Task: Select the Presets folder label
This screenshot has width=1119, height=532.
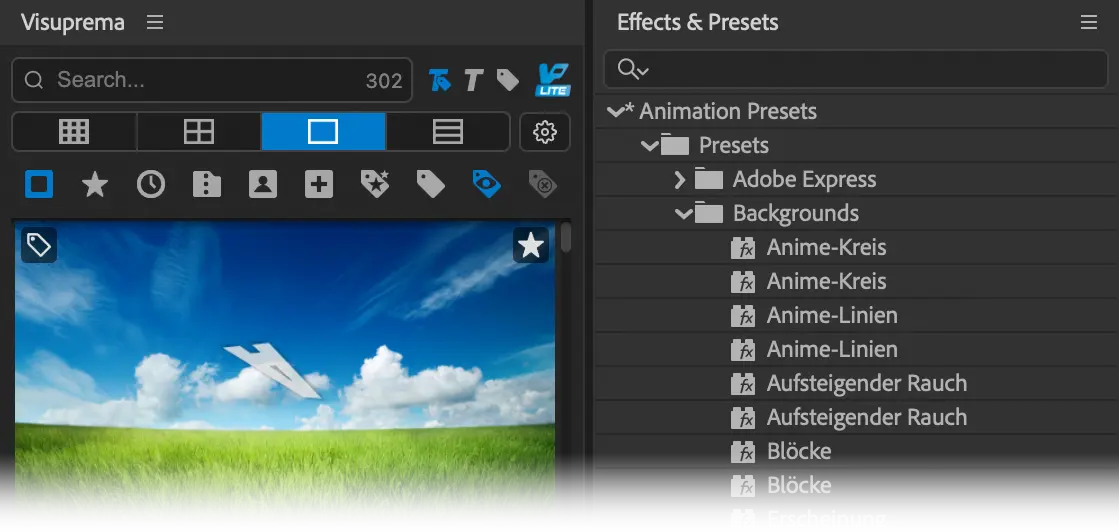Action: click(734, 146)
